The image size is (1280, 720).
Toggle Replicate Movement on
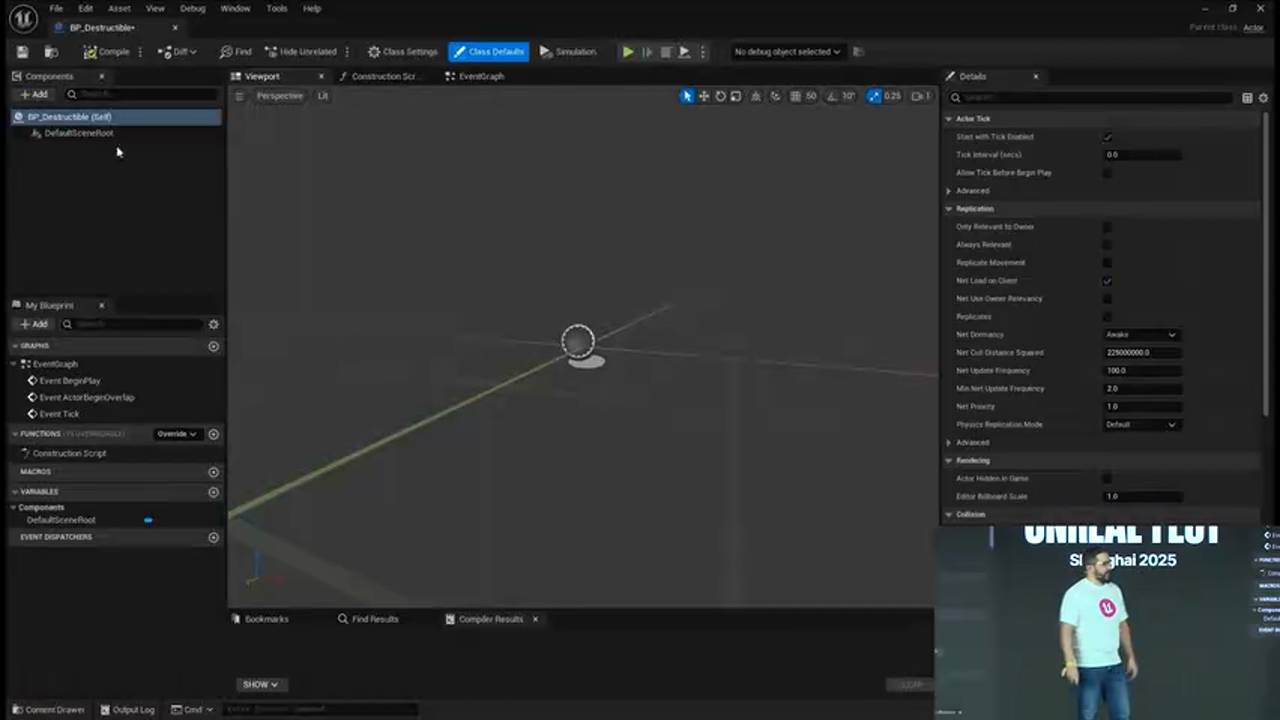click(x=1107, y=262)
